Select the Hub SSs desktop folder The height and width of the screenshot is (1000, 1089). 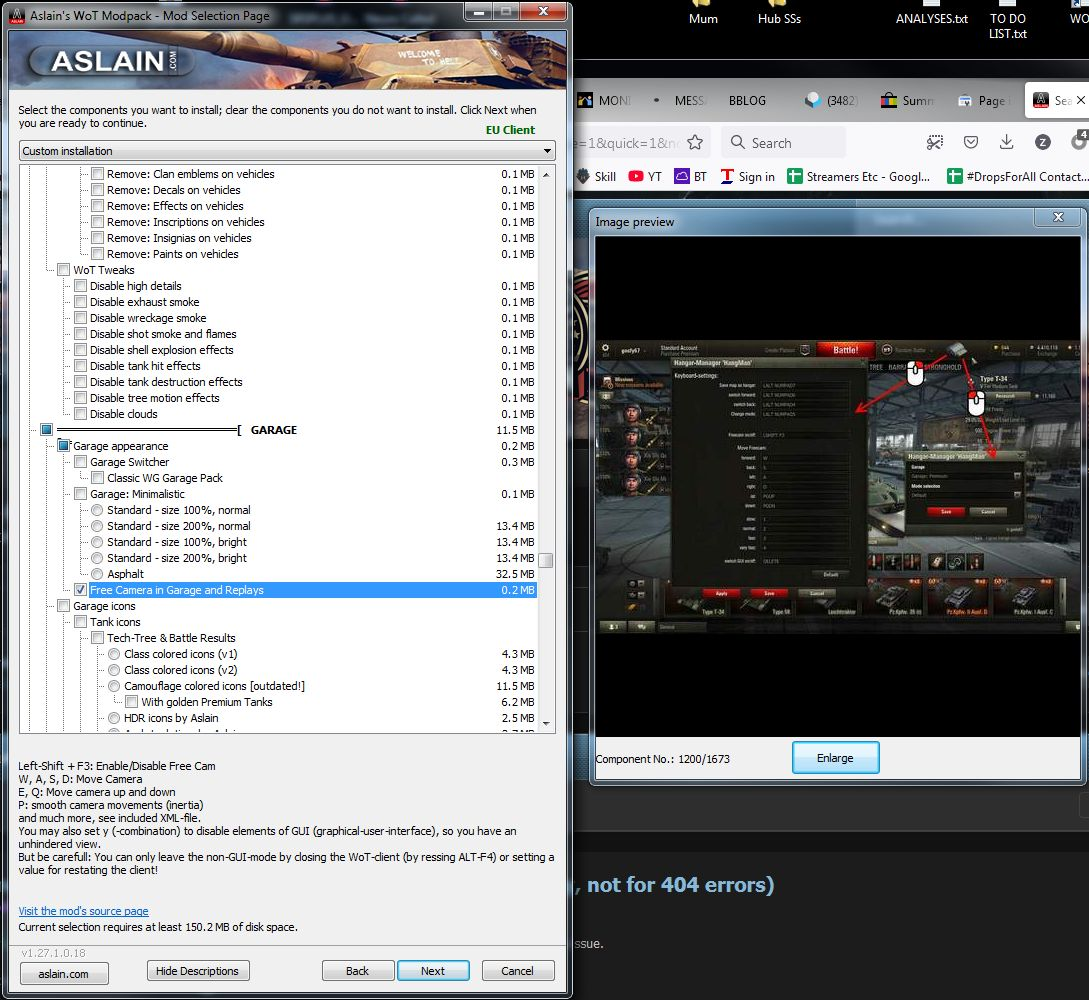tap(779, 14)
